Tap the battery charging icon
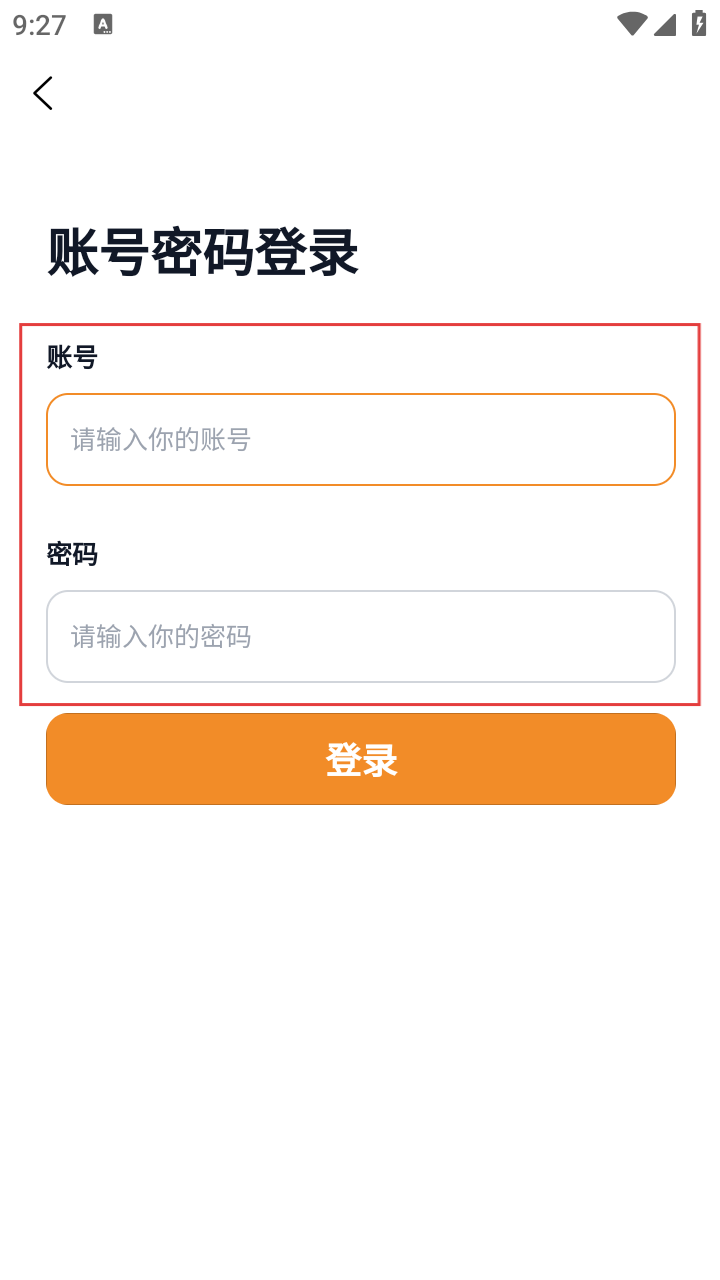Image resolution: width=720 pixels, height=1280 pixels. (699, 24)
